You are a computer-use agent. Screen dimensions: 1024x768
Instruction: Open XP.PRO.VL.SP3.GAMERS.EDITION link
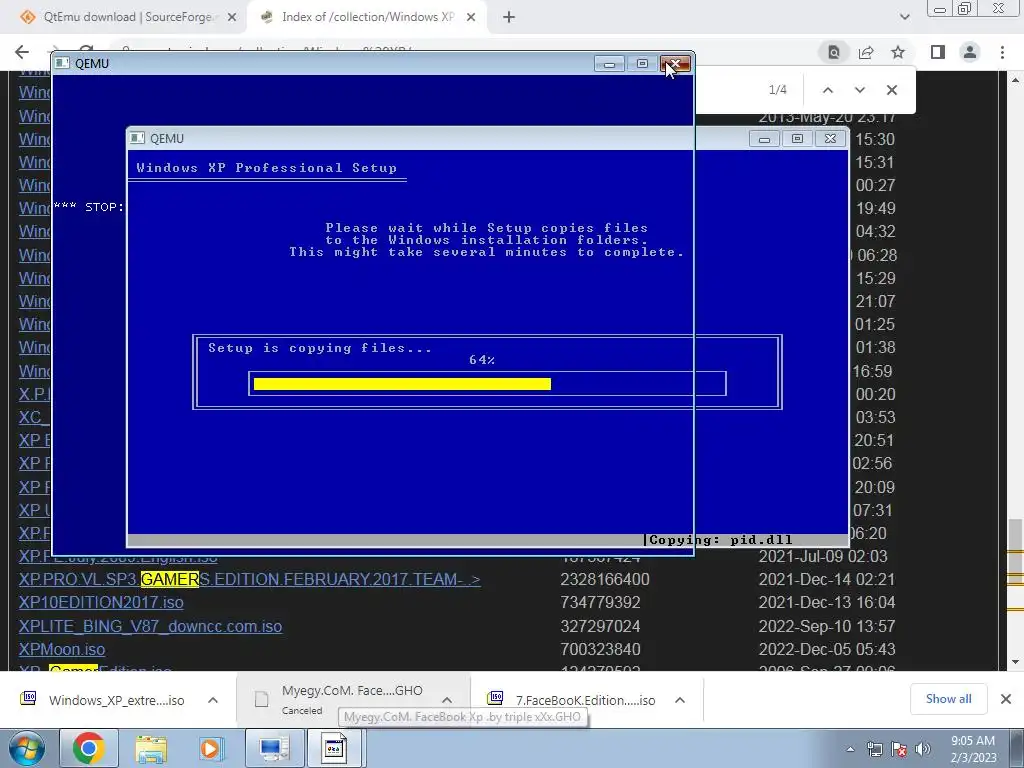(x=249, y=579)
